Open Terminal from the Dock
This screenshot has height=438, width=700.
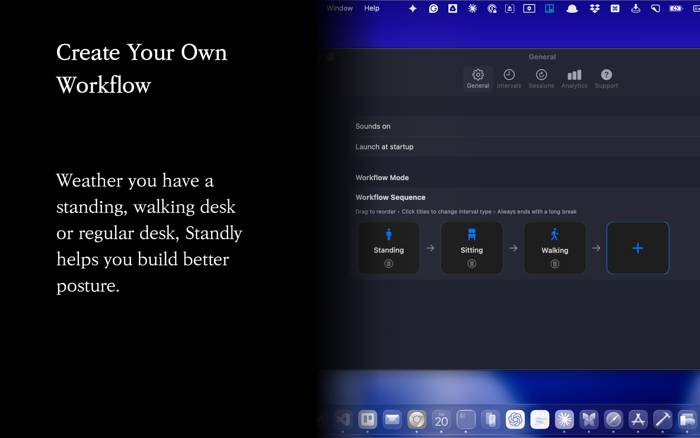[466, 420]
